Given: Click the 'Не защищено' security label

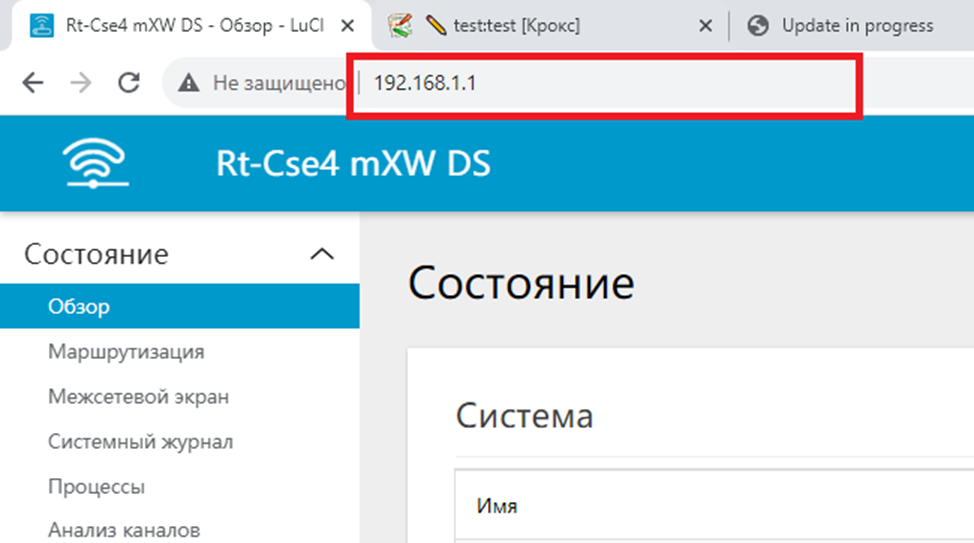Looking at the screenshot, I should tap(279, 83).
